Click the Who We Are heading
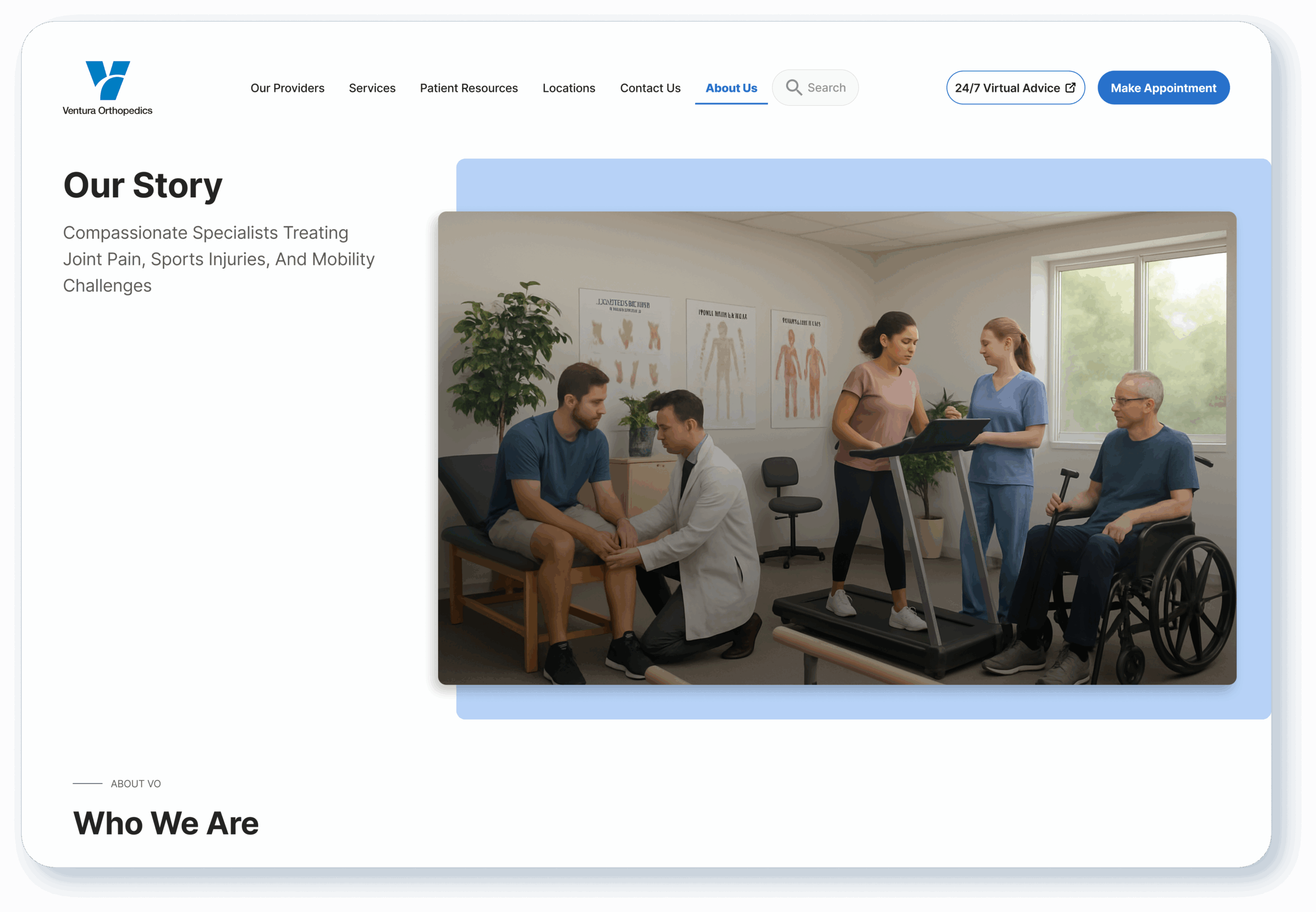Viewport: 1316px width, 912px height. (x=166, y=823)
